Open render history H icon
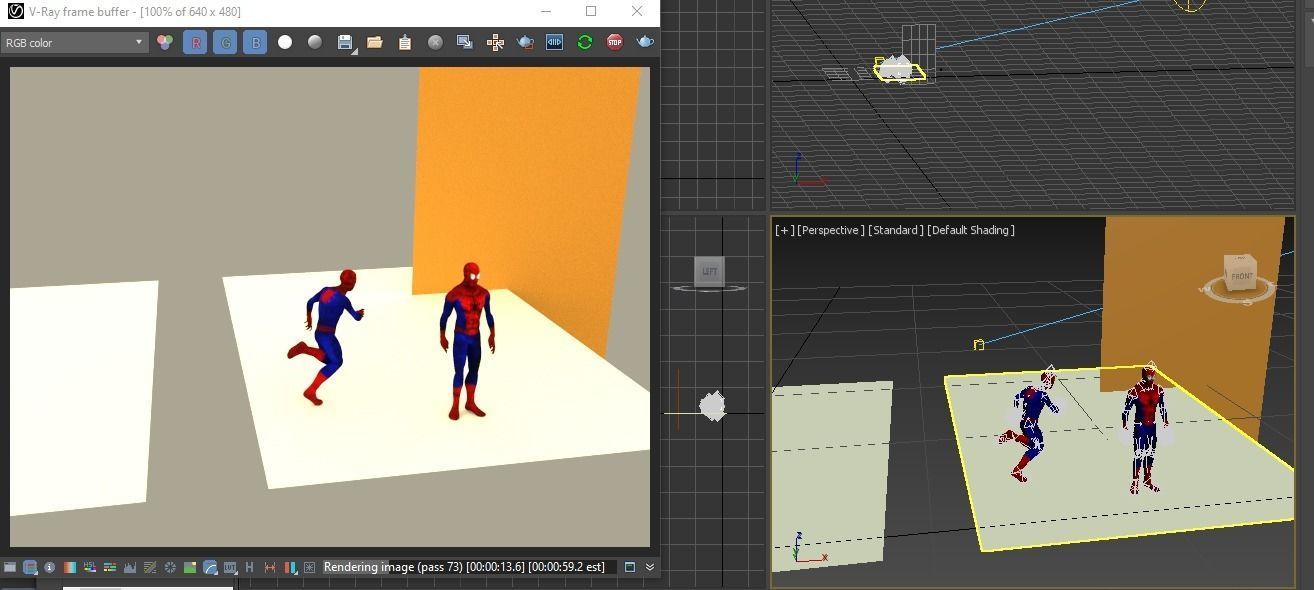 click(x=250, y=567)
